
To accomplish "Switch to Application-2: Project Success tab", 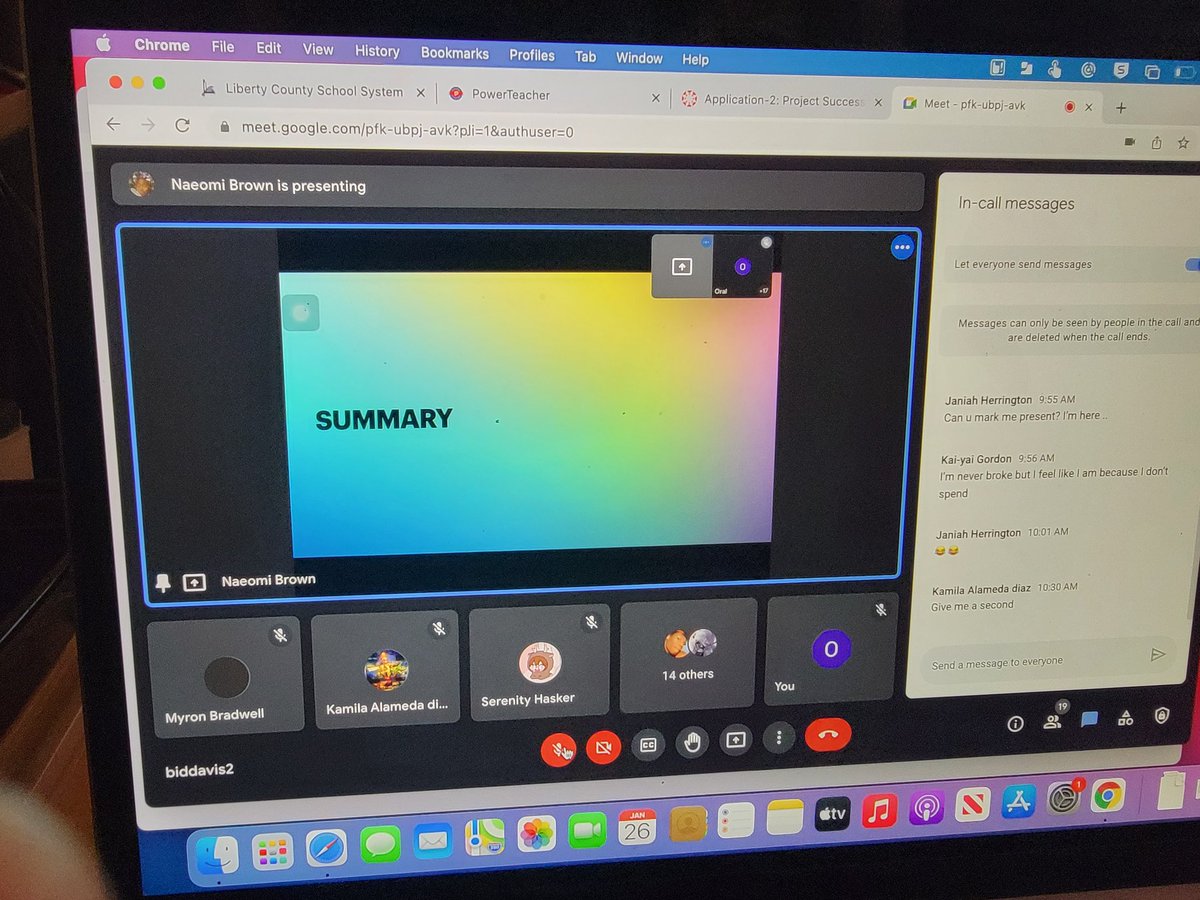I will coord(783,100).
